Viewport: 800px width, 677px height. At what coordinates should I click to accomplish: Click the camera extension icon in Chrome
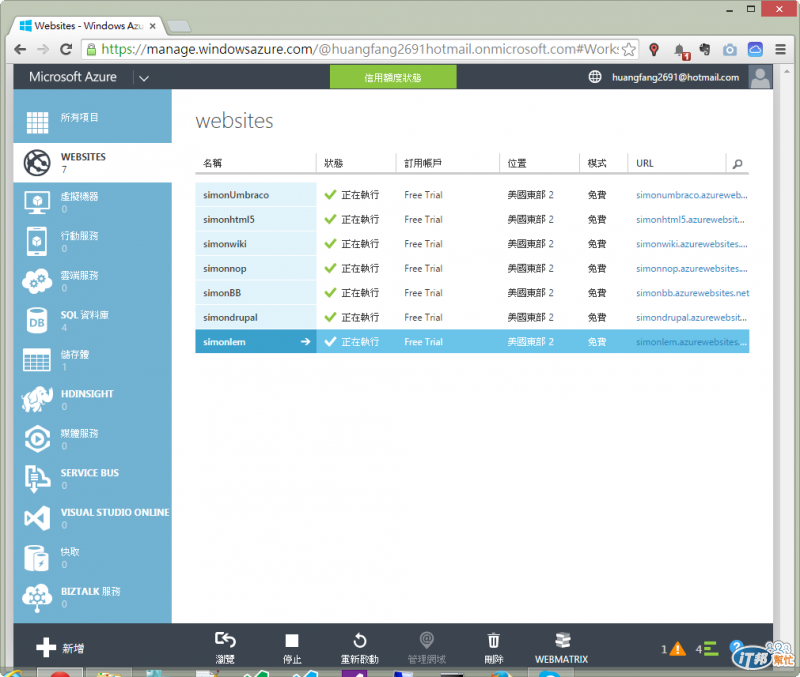point(730,49)
